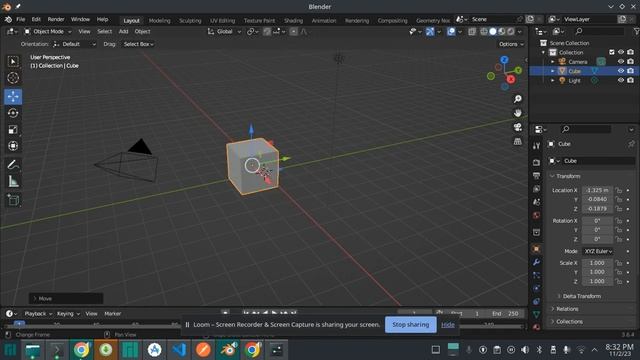Switch to the Modeling workspace tab
The height and width of the screenshot is (360, 640).
160,20
